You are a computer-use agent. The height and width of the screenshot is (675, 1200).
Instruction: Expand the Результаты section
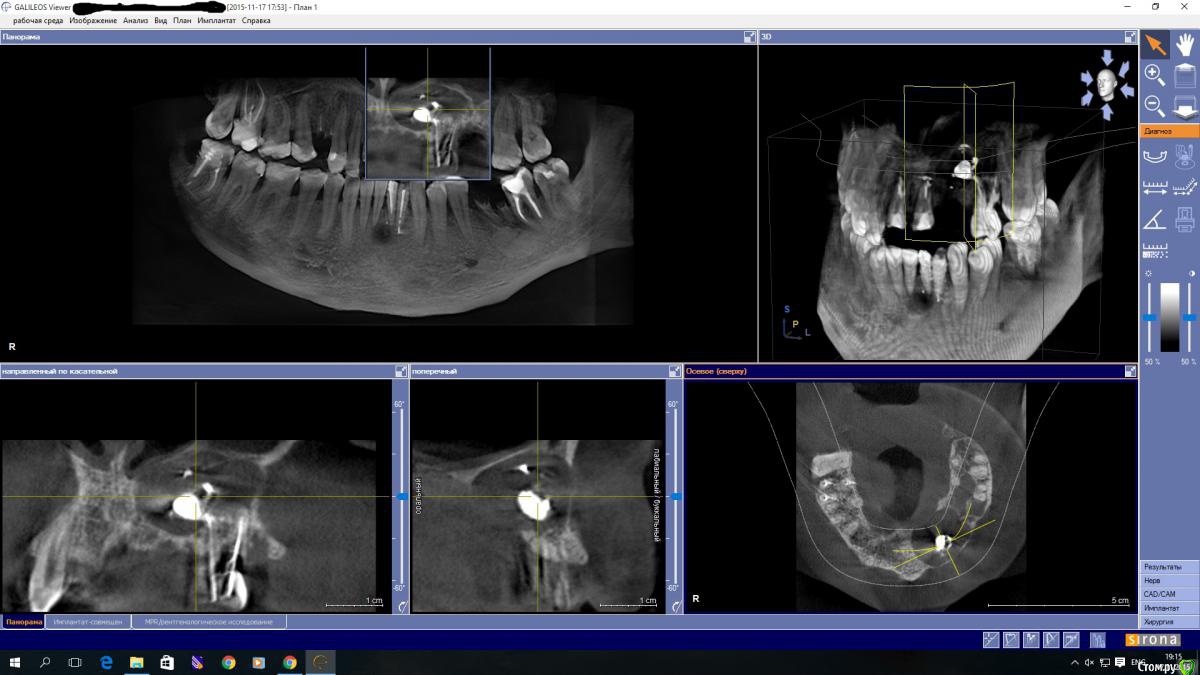point(1169,567)
